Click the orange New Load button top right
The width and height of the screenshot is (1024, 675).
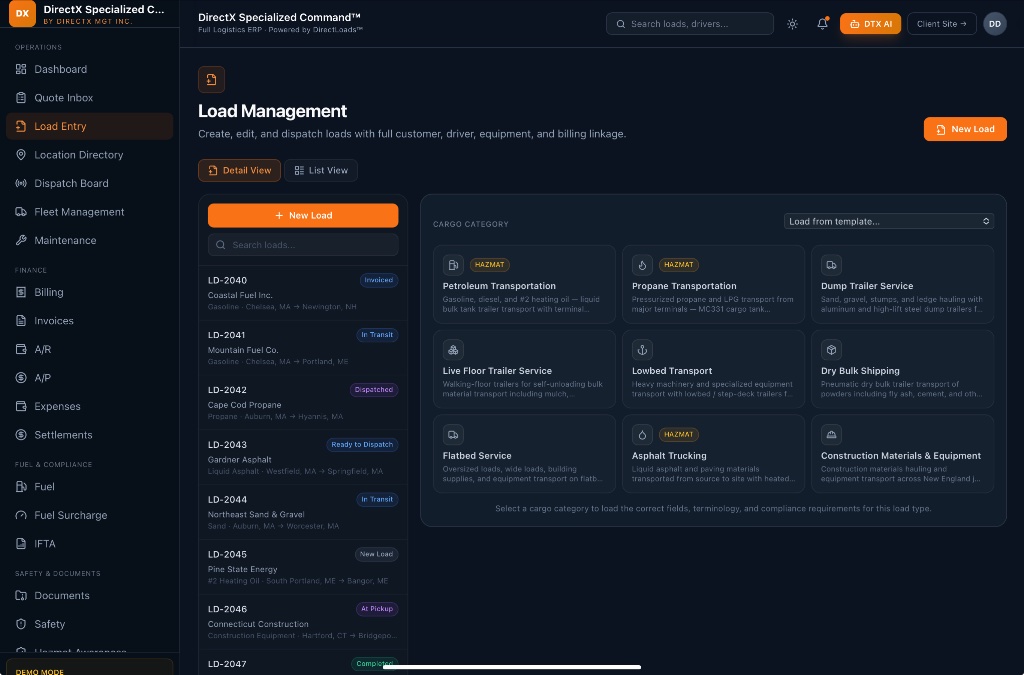[x=965, y=129]
